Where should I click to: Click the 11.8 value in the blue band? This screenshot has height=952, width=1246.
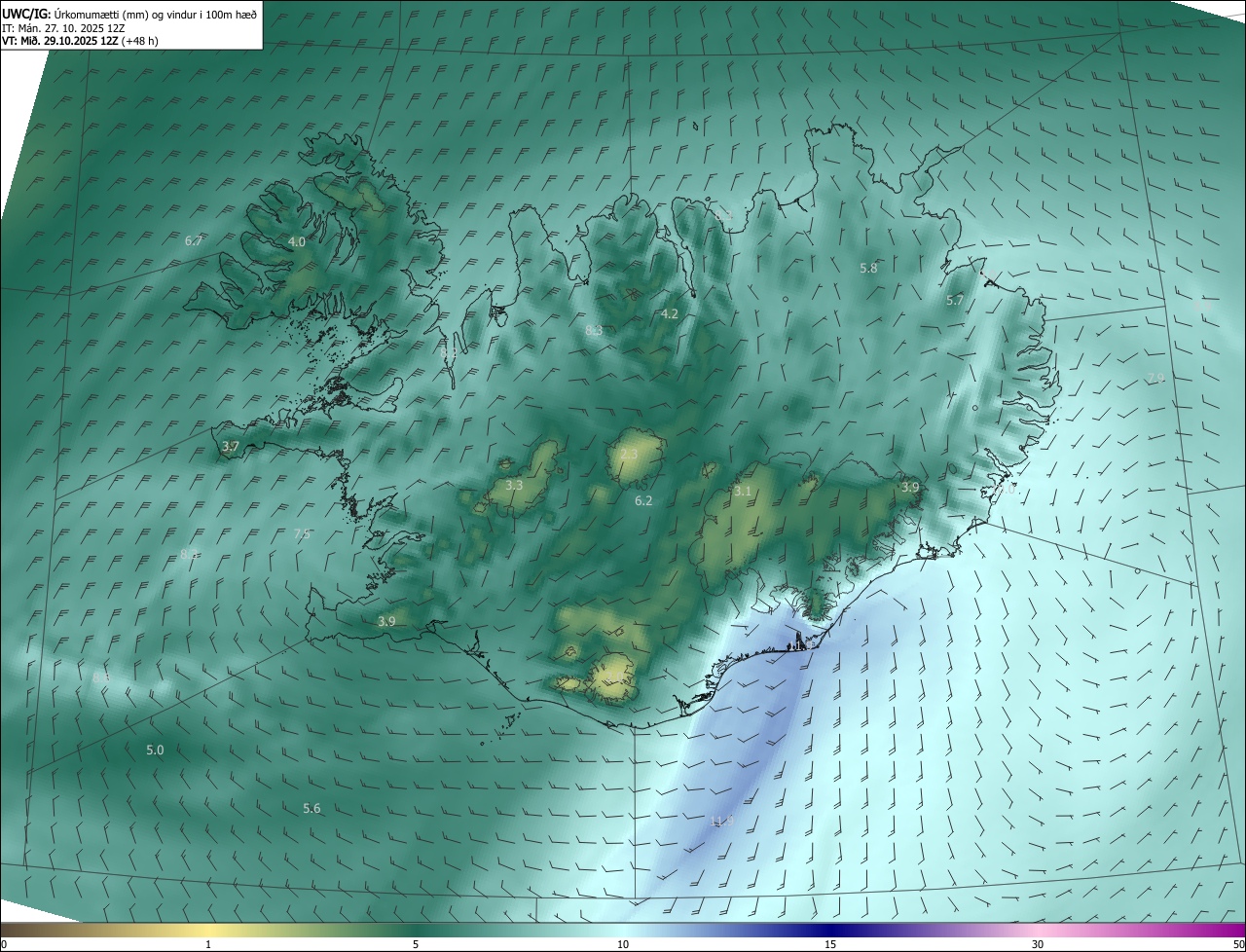click(x=721, y=821)
